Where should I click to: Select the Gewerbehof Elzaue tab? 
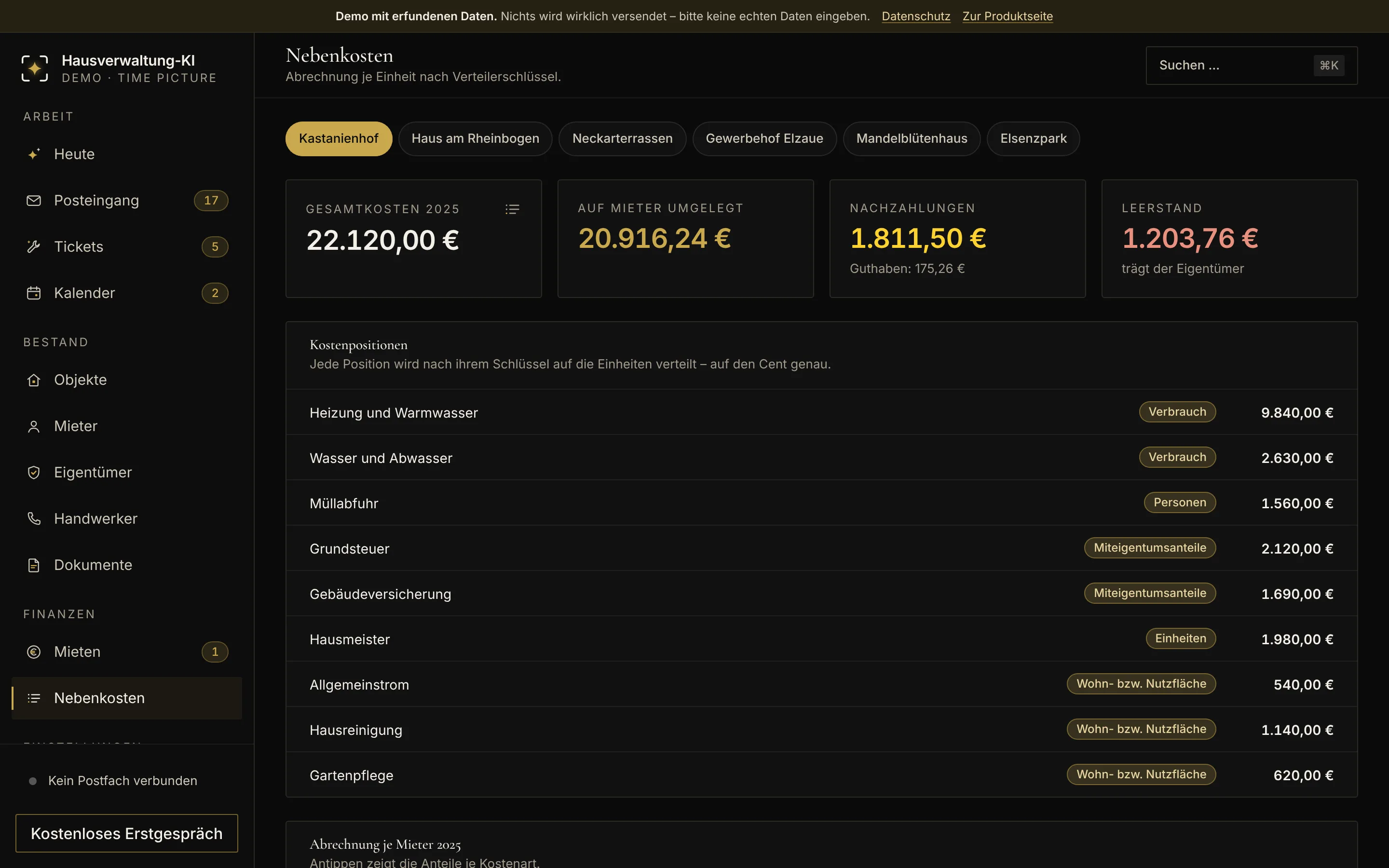coord(764,138)
